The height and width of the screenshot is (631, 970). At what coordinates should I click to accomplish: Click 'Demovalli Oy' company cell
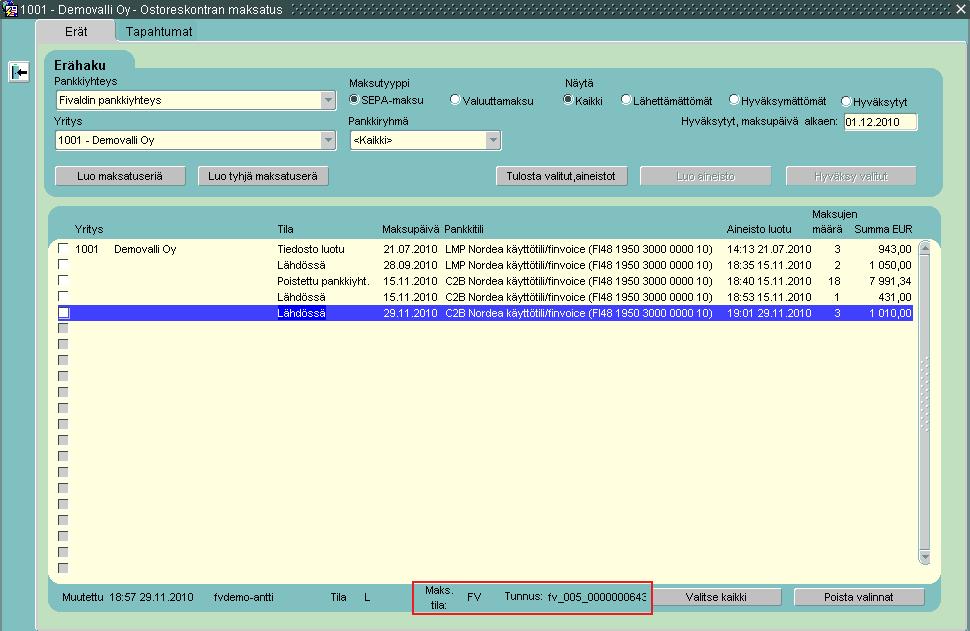(145, 249)
